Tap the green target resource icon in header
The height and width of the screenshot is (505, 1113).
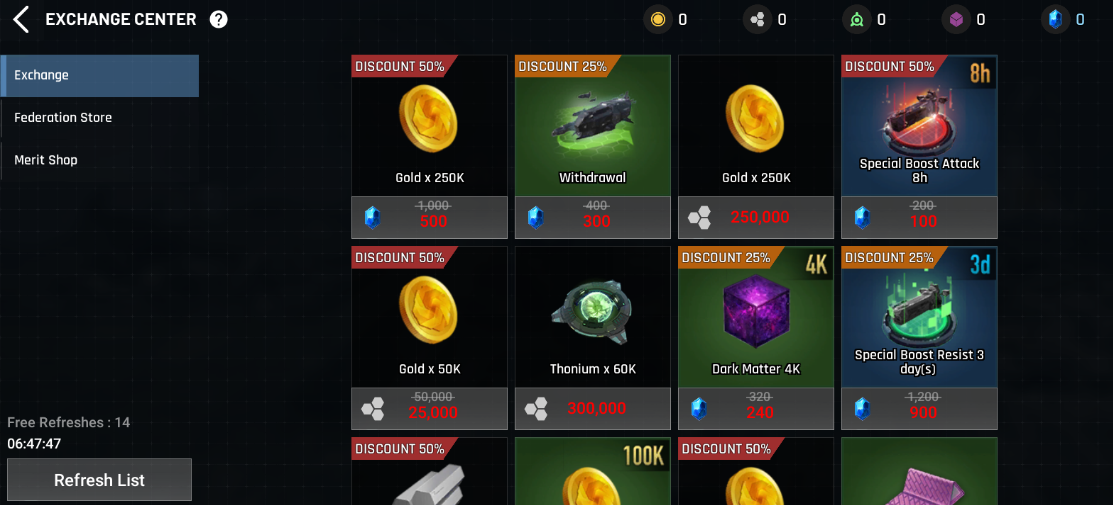click(x=857, y=20)
